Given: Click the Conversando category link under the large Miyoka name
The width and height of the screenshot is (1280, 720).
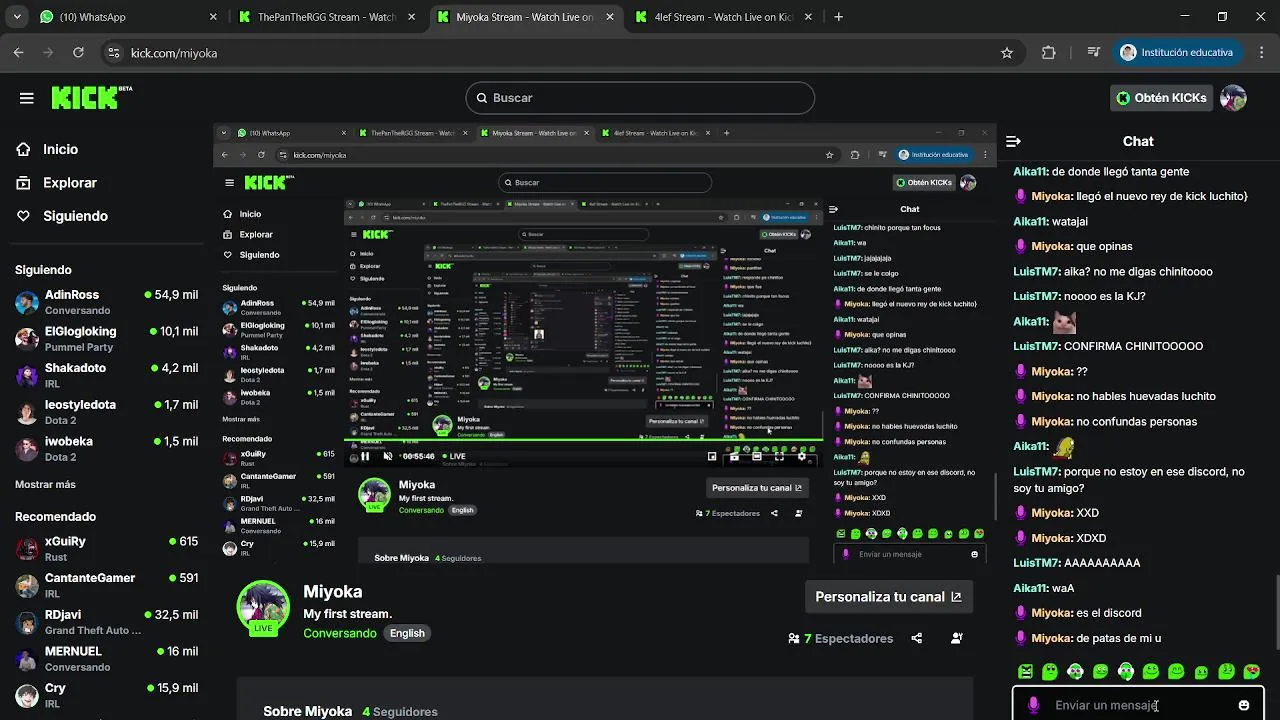Looking at the screenshot, I should tap(340, 633).
